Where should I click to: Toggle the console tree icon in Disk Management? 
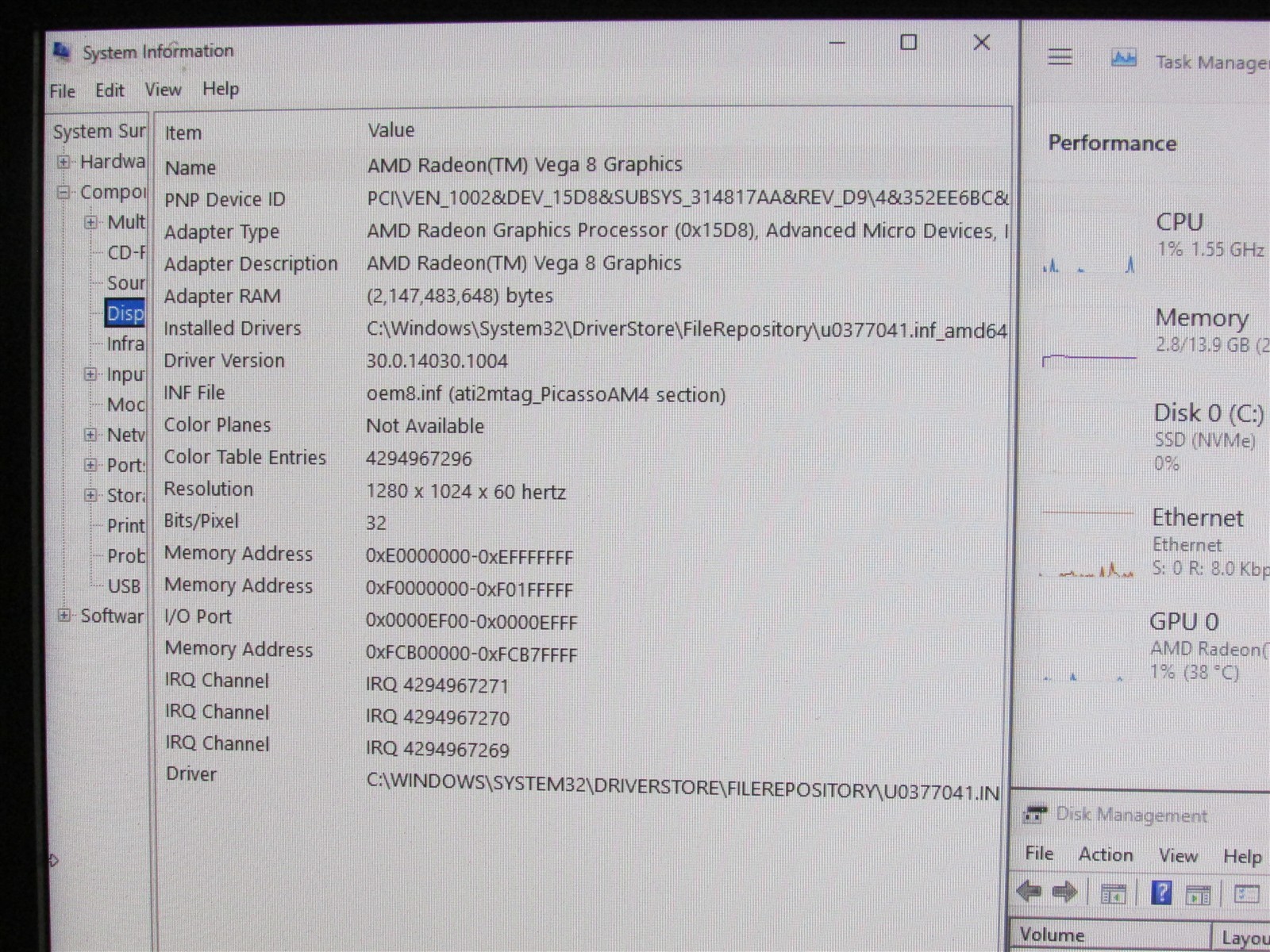[x=1113, y=893]
